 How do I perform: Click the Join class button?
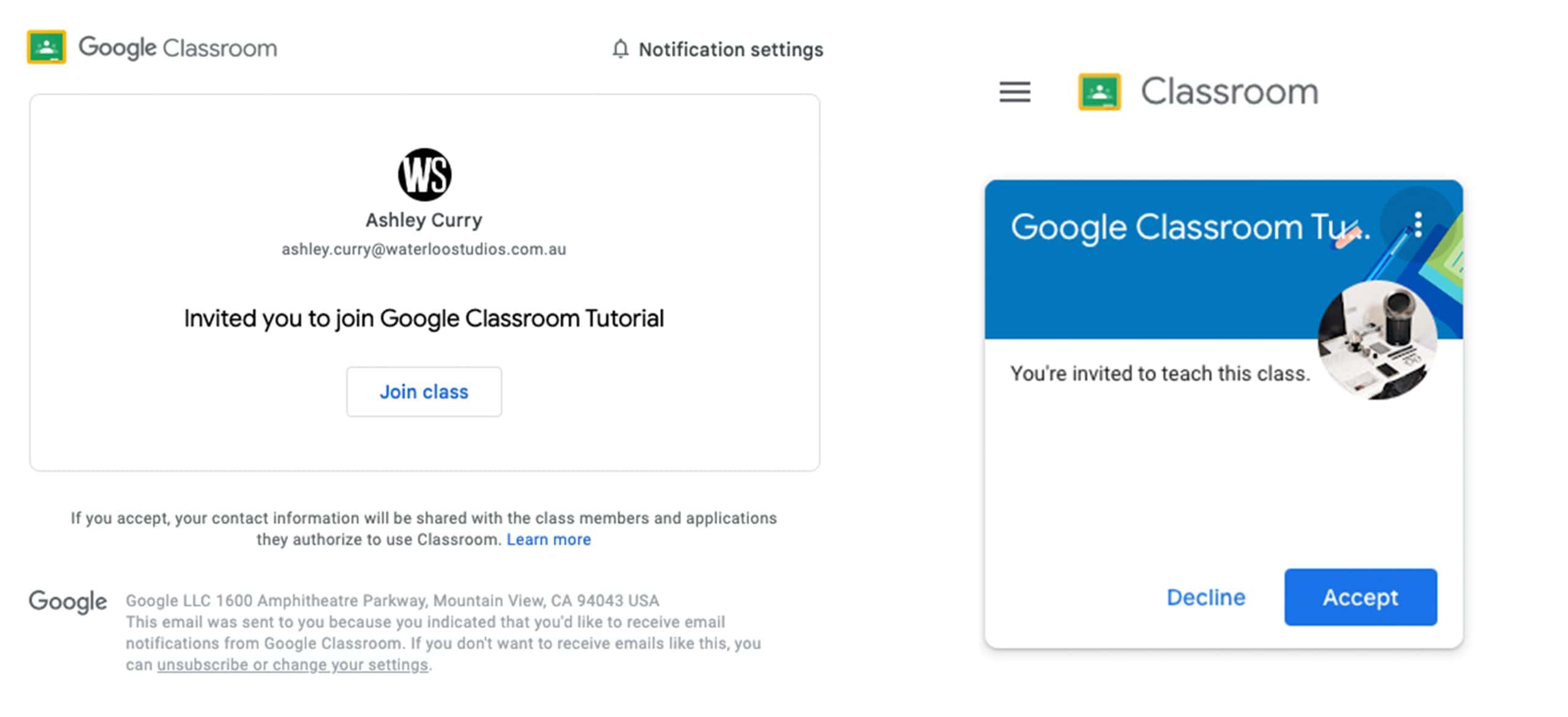tap(424, 392)
